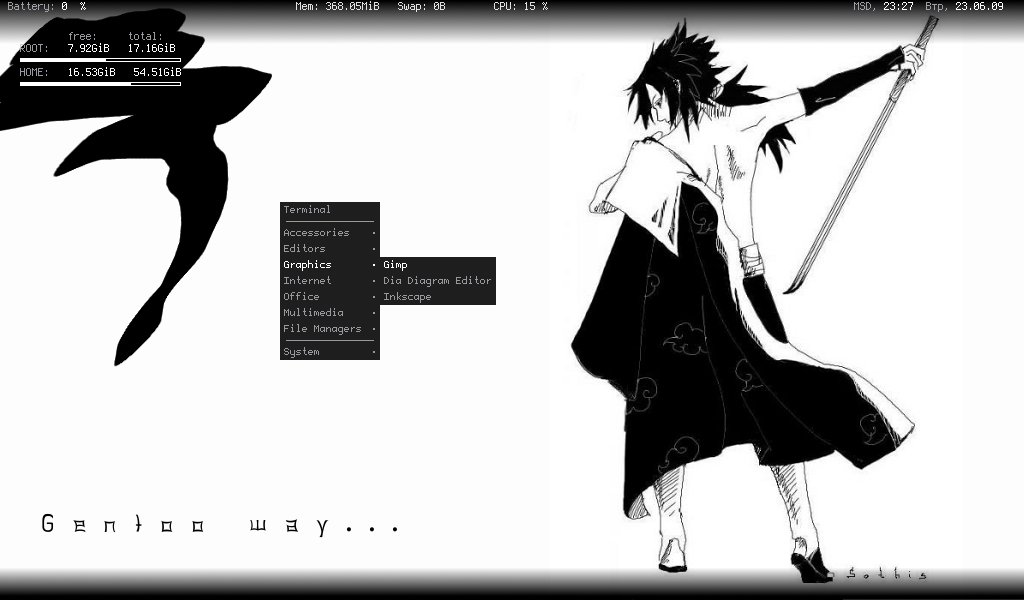
Task: Expand the System submenu
Action: 330,351
